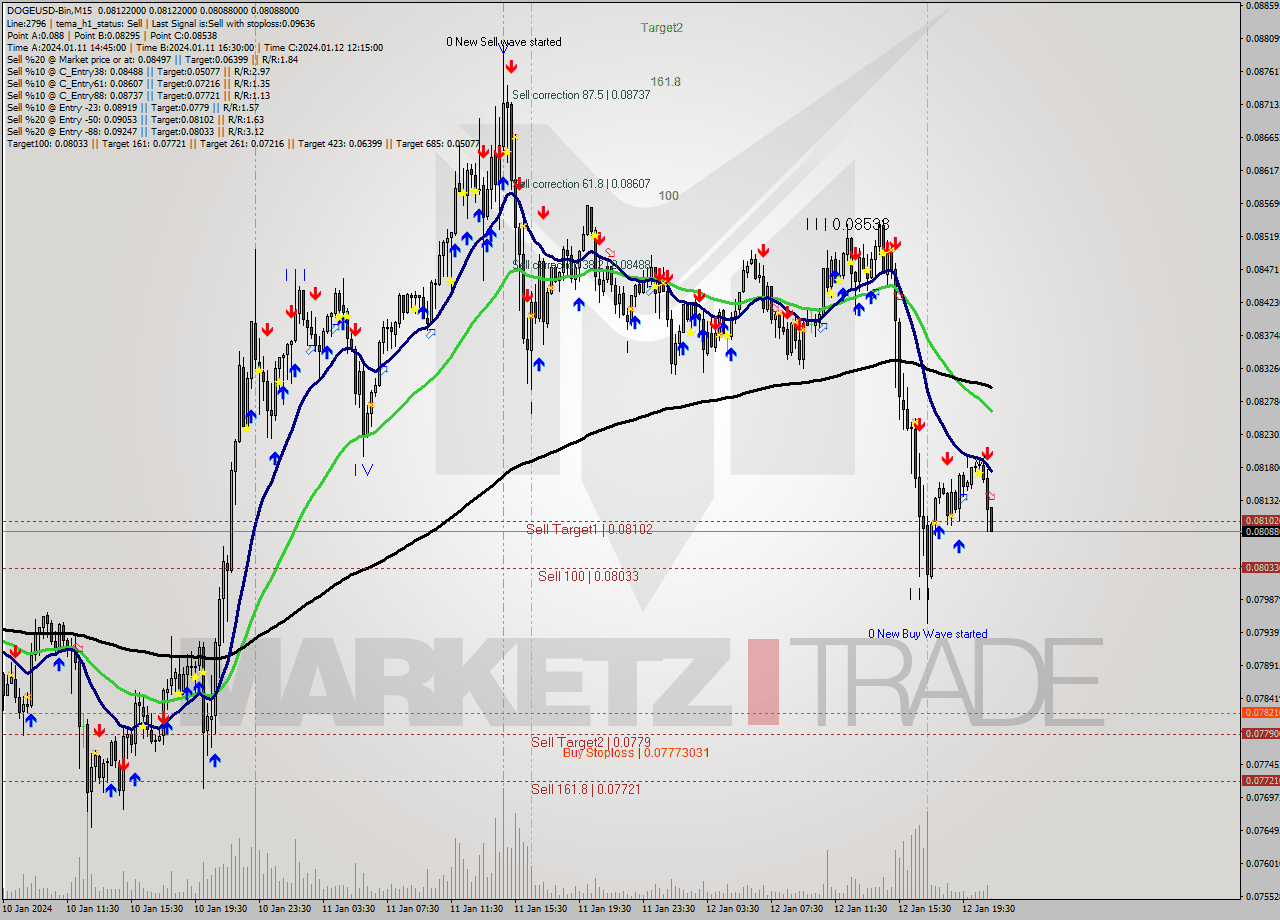Image resolution: width=1280 pixels, height=920 pixels.
Task: Click the red 0.08102 price tag on axis
Action: click(1260, 521)
